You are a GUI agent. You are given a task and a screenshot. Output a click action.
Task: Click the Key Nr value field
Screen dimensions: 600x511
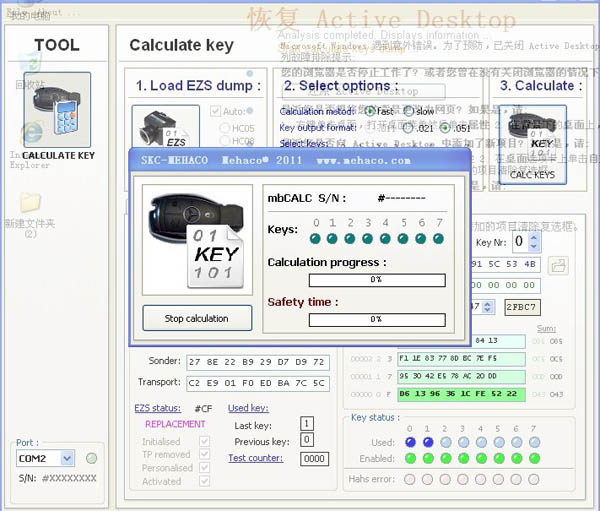520,242
